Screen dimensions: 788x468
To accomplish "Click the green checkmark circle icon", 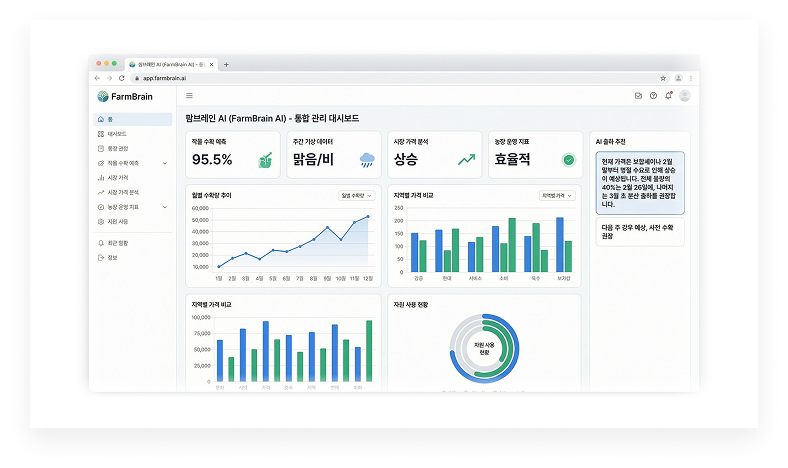I will click(x=568, y=160).
